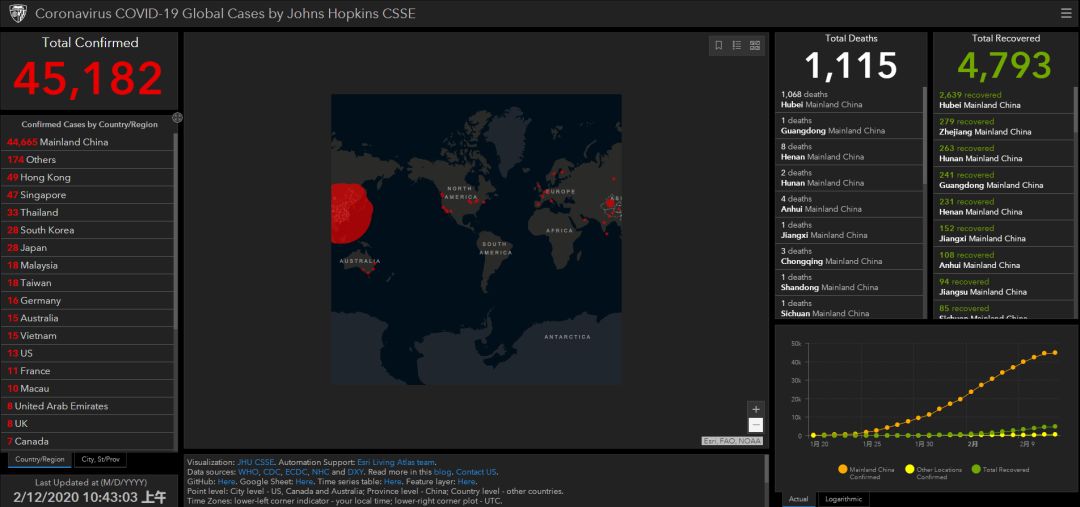Click Chongqing 3 deaths entry

(849, 256)
